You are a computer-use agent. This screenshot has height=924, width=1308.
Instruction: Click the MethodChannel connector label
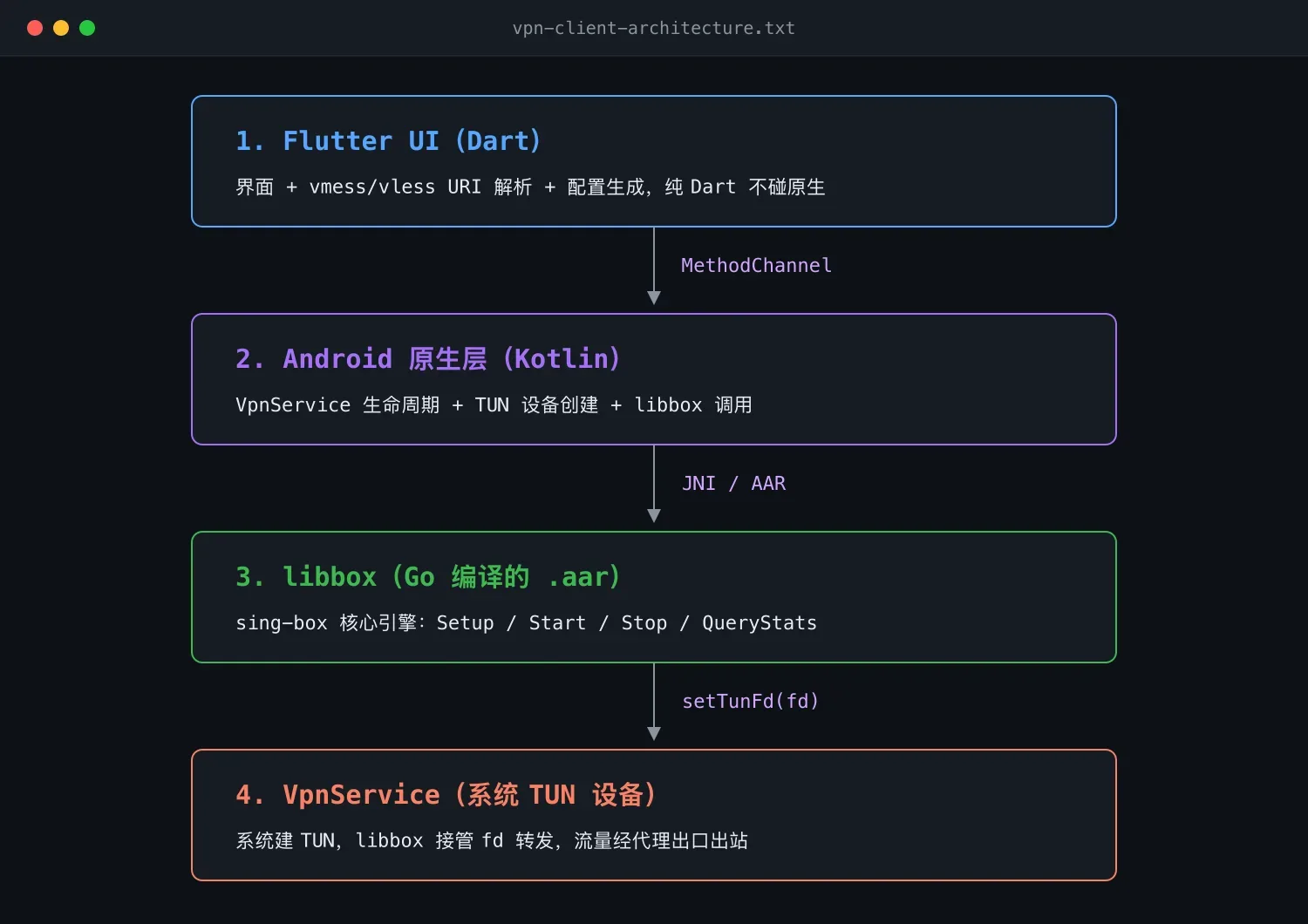(x=756, y=265)
